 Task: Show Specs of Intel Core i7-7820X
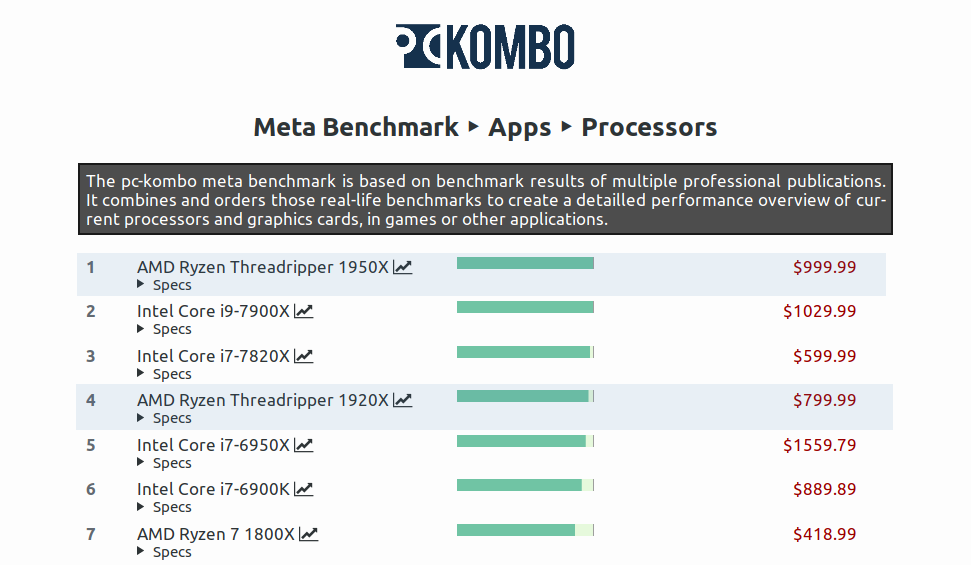(164, 374)
